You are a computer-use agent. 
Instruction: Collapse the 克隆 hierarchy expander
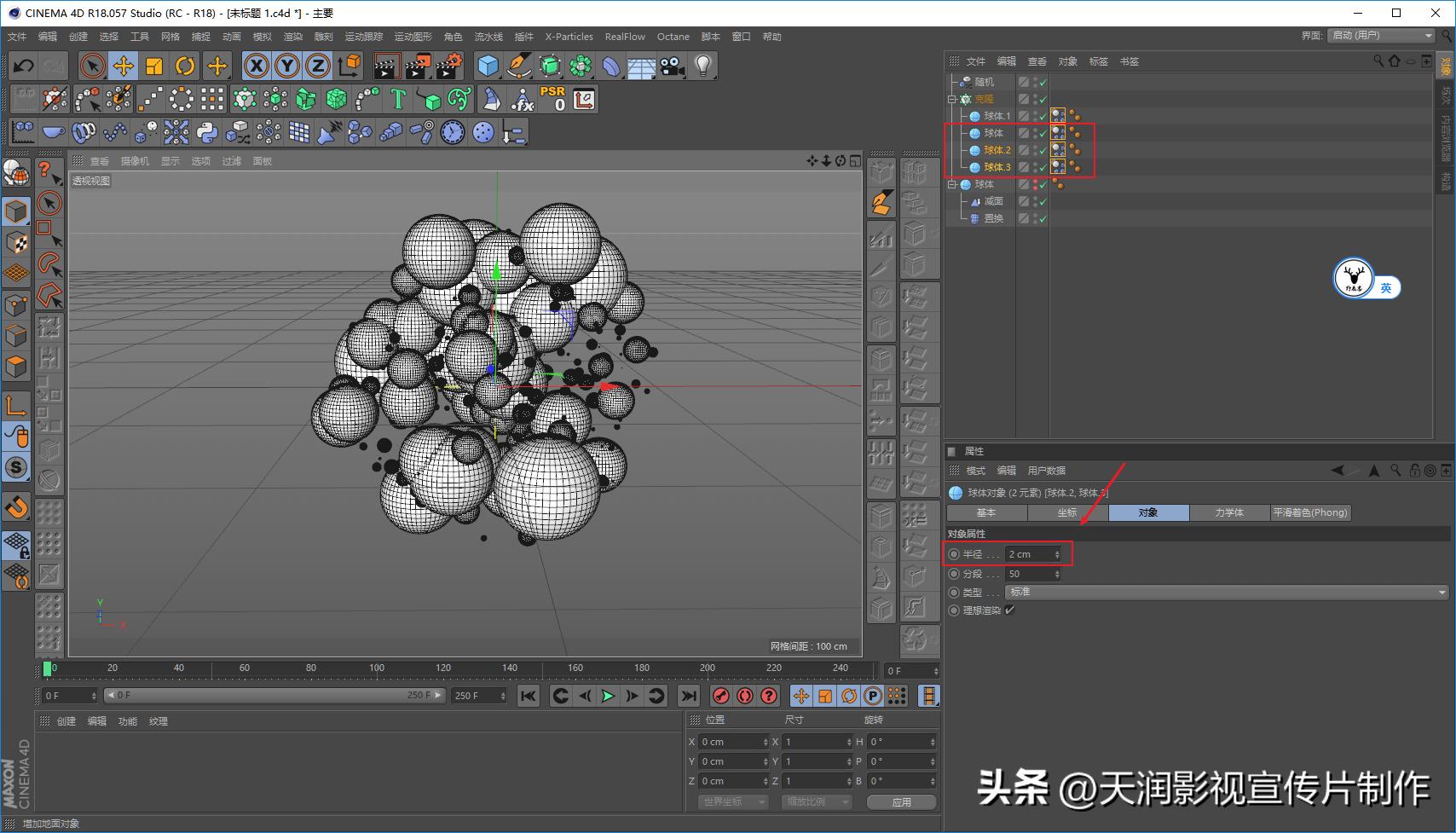[950, 99]
